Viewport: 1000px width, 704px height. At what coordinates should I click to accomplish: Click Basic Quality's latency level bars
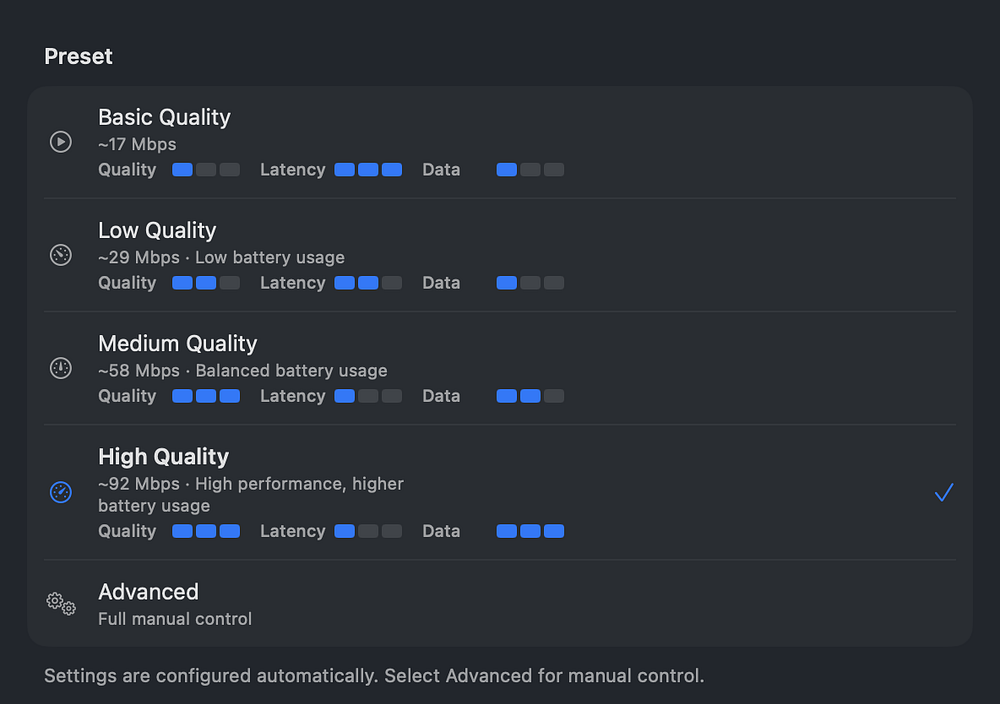pyautogui.click(x=368, y=170)
